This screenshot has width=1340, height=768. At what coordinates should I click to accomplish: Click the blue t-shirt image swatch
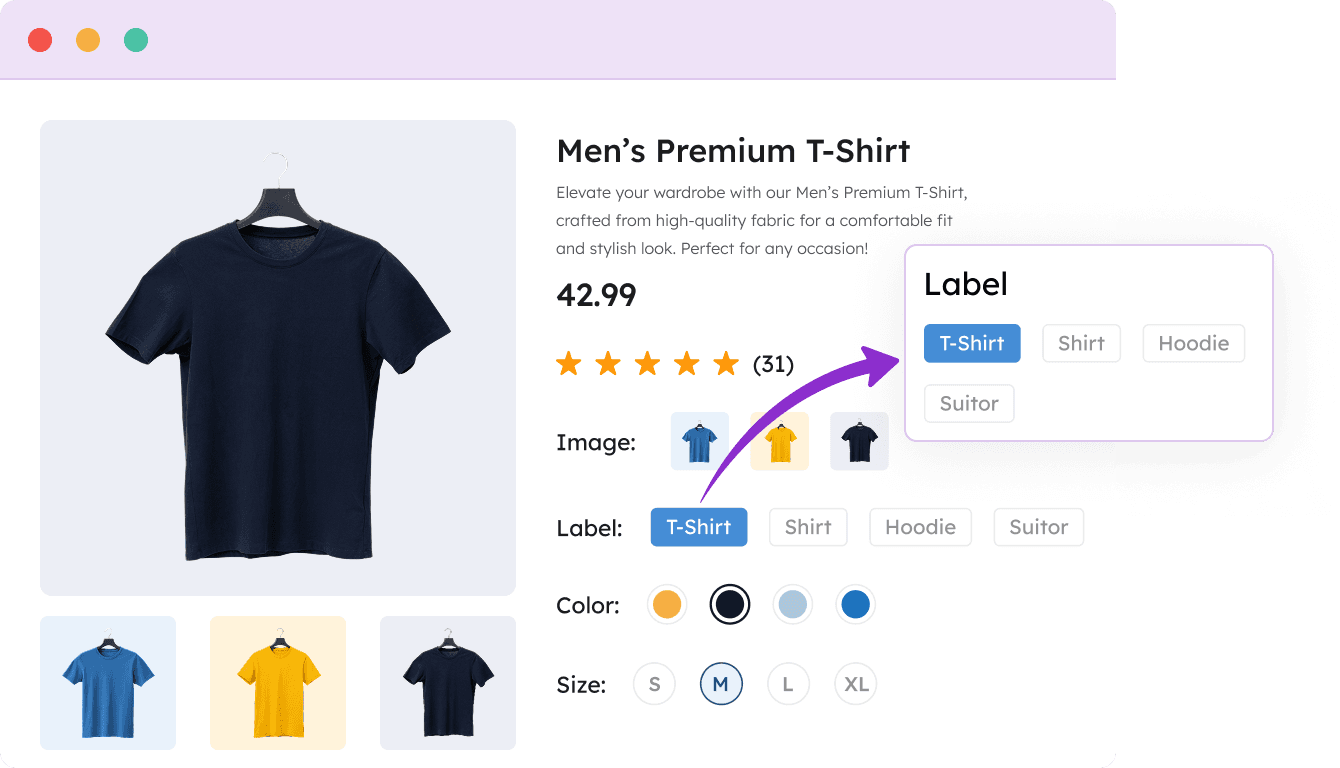click(x=699, y=441)
